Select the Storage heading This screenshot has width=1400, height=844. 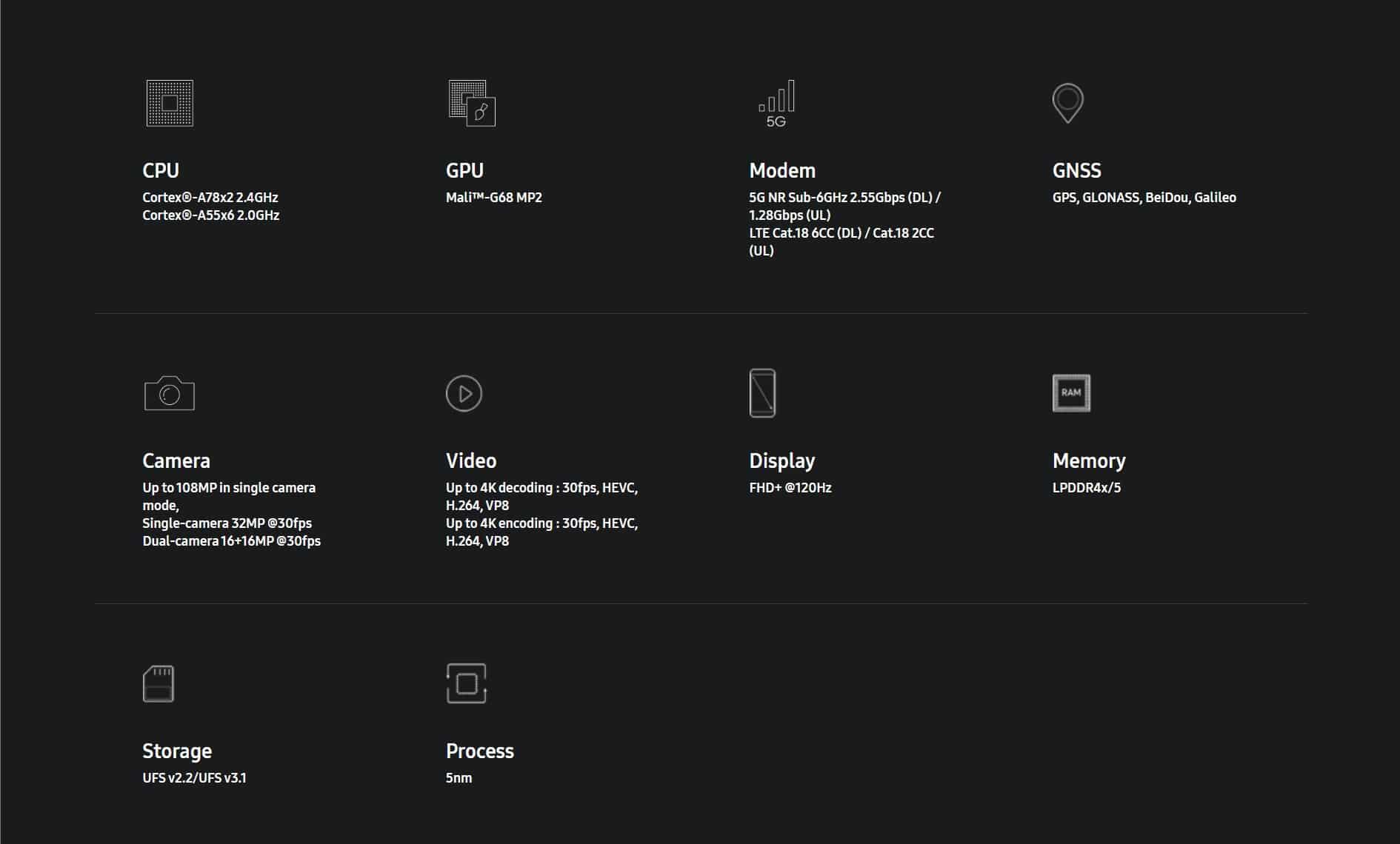tap(177, 751)
